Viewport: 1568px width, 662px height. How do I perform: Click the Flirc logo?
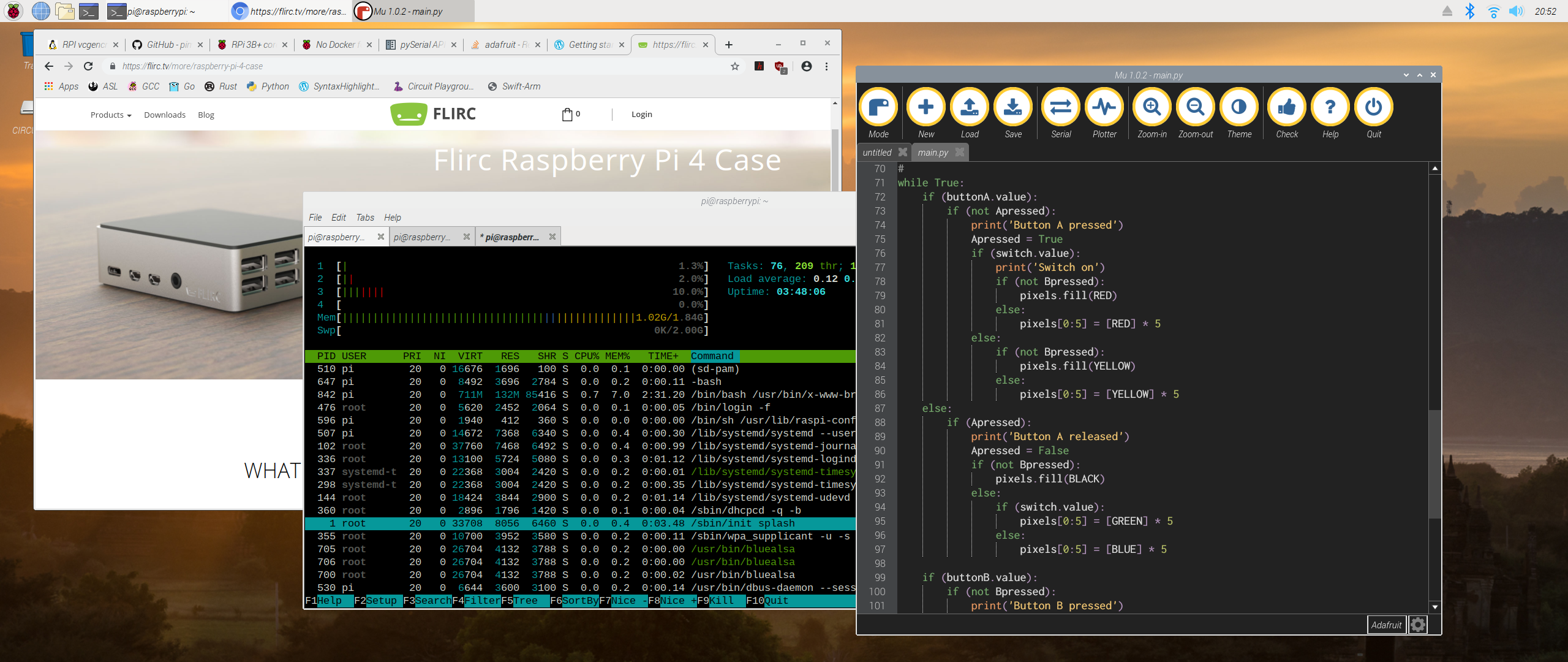(433, 114)
